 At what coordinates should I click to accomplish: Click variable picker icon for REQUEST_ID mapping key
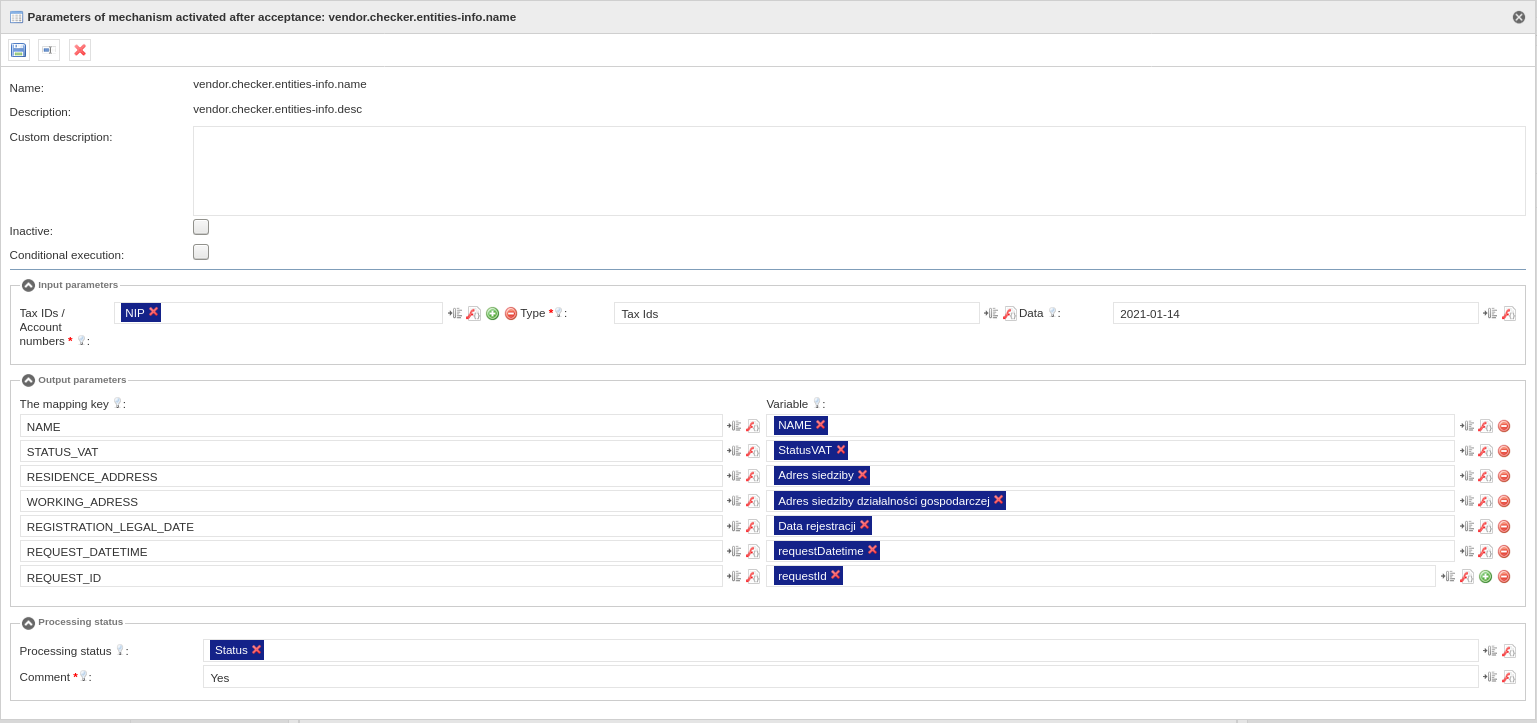[734, 576]
